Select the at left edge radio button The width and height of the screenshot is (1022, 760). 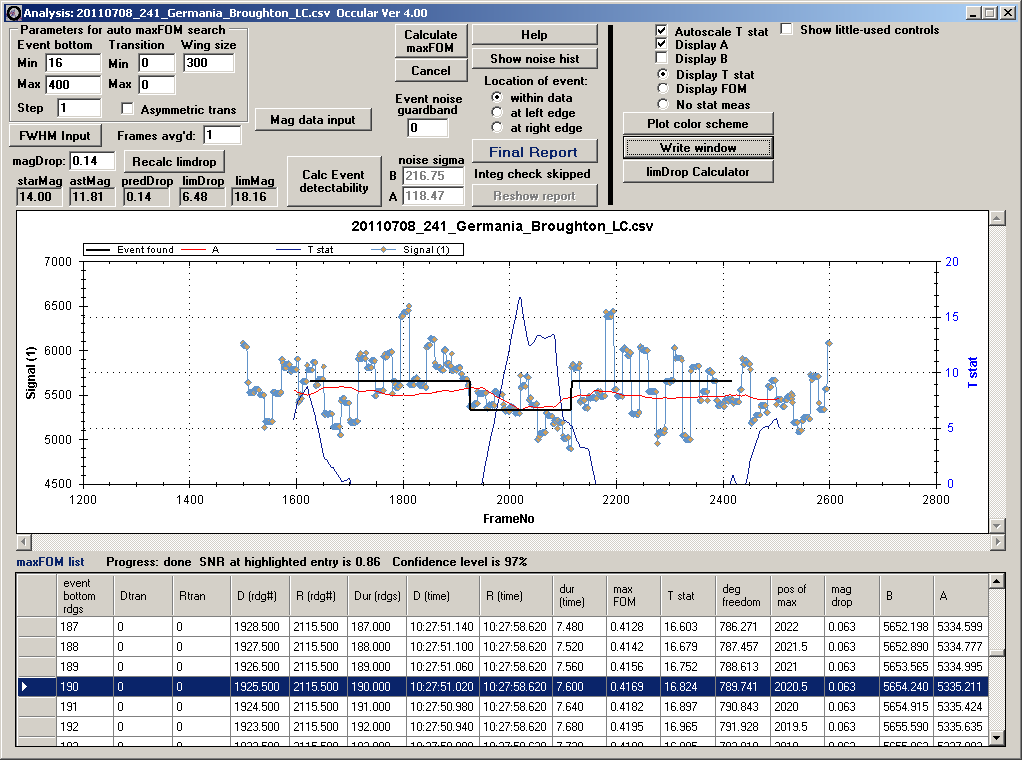click(x=497, y=112)
